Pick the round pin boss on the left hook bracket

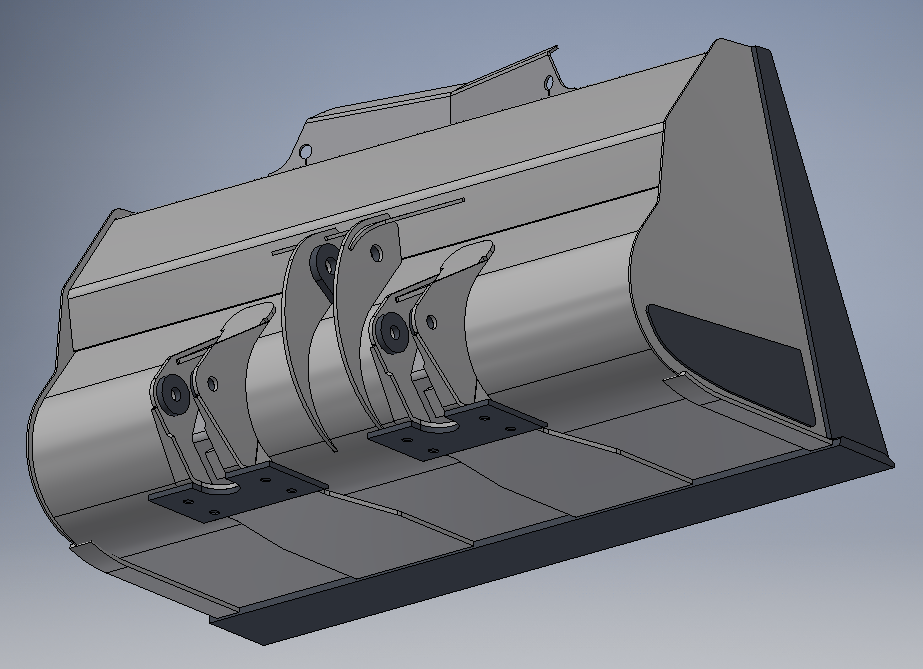[x=175, y=394]
